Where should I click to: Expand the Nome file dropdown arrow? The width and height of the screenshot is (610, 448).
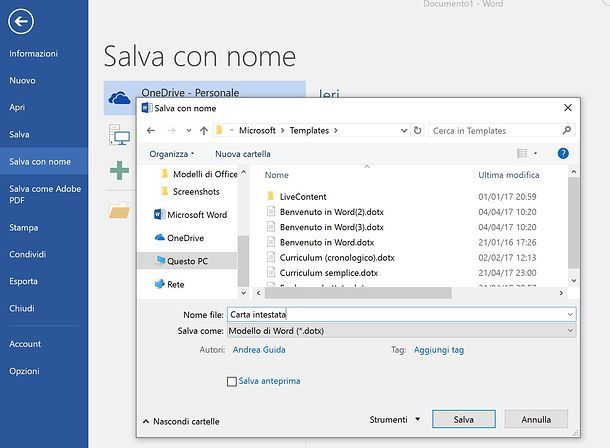click(x=570, y=314)
